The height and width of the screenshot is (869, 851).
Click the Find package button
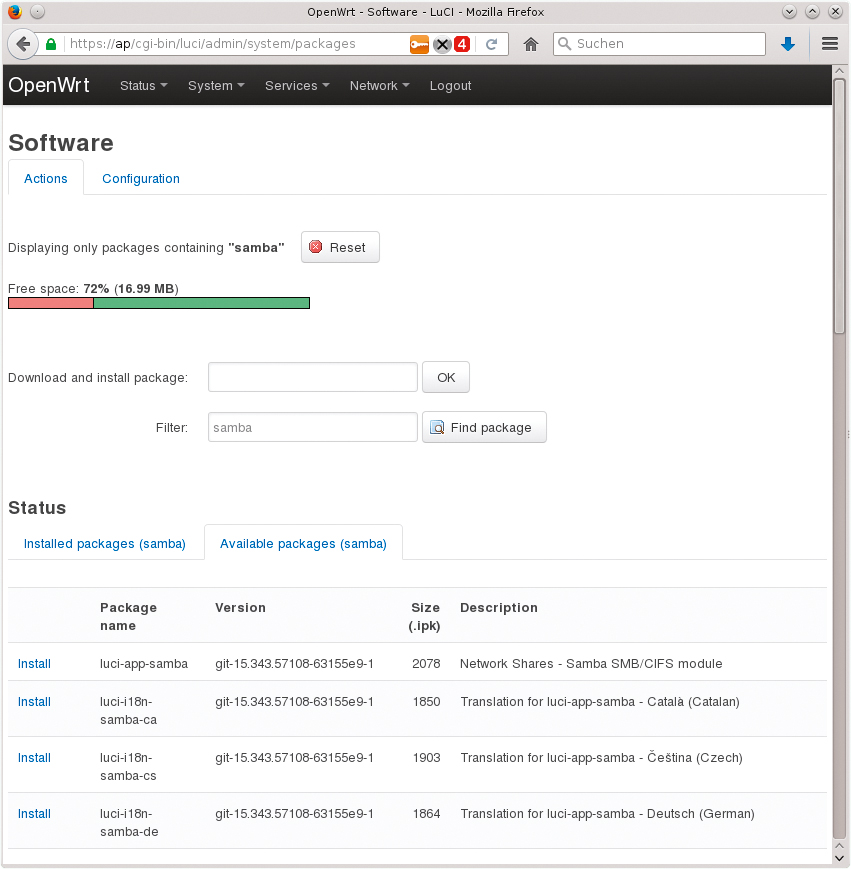tap(484, 428)
